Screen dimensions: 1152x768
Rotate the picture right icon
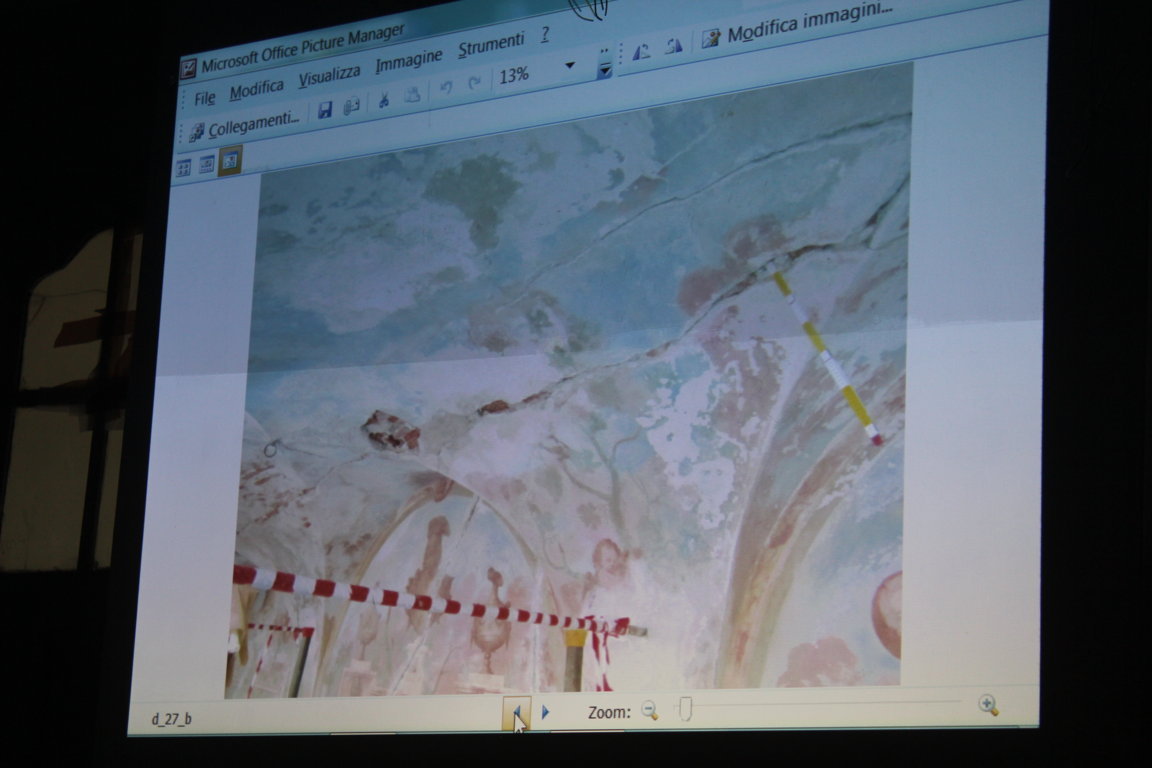point(673,46)
